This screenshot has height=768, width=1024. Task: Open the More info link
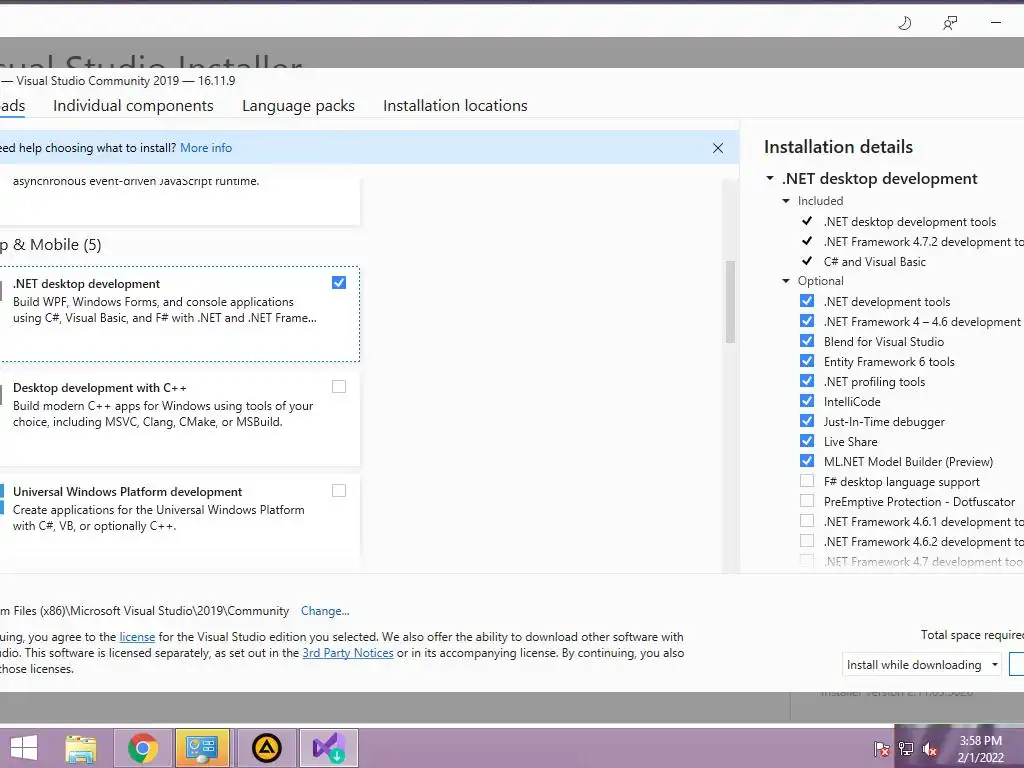pyautogui.click(x=206, y=148)
